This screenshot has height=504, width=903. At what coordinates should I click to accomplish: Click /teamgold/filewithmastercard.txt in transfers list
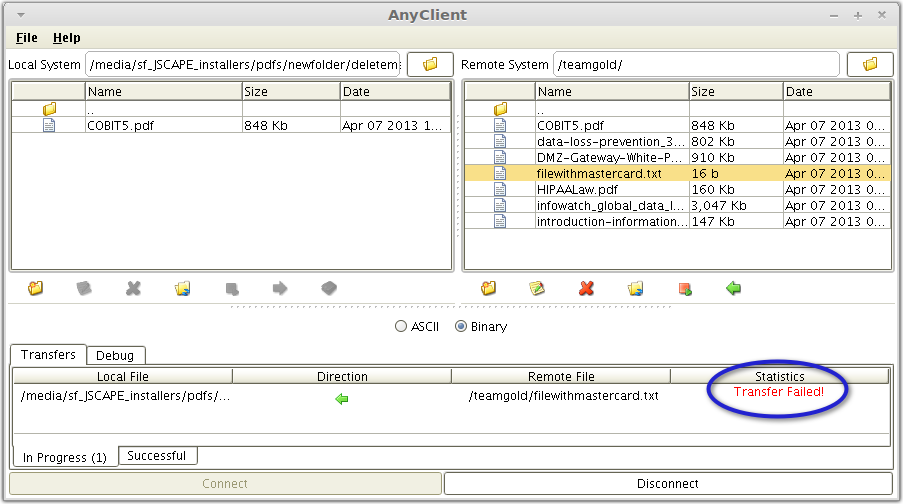(x=564, y=396)
